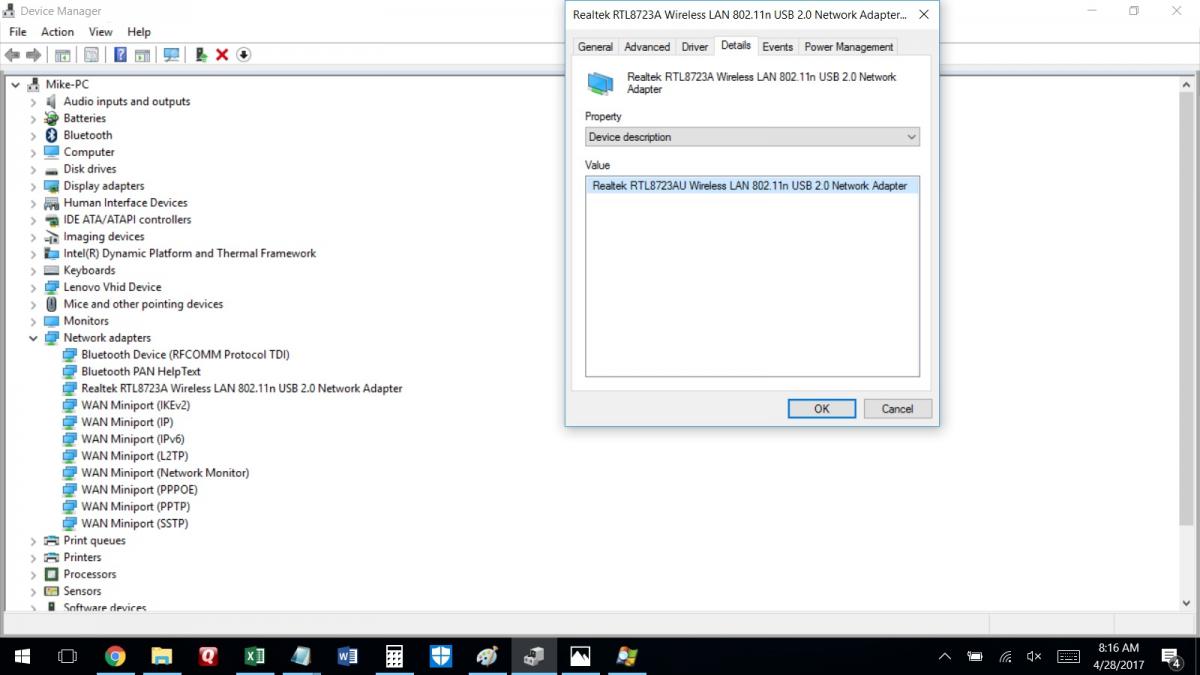Image resolution: width=1200 pixels, height=675 pixels.
Task: Click the Windows Start button
Action: click(22, 656)
